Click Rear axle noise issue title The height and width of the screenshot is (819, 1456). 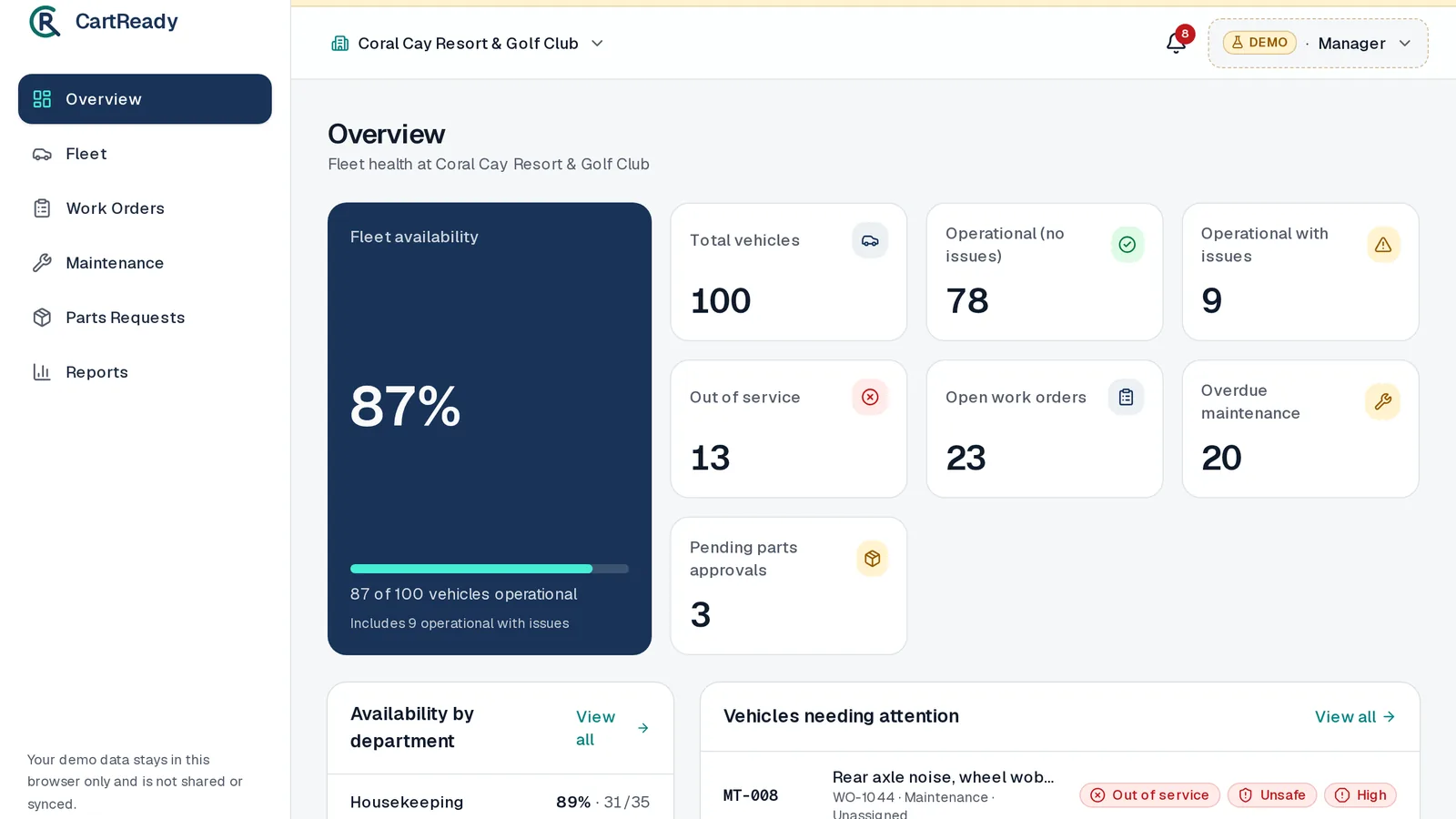pyautogui.click(x=944, y=777)
